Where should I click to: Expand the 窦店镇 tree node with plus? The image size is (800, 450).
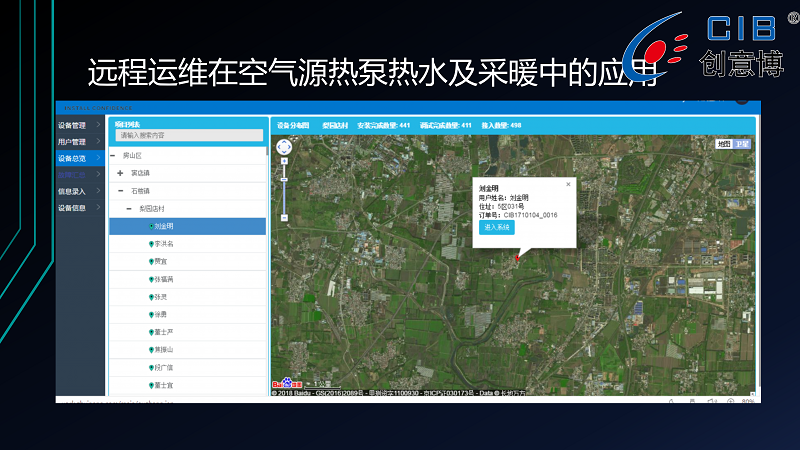tap(120, 173)
